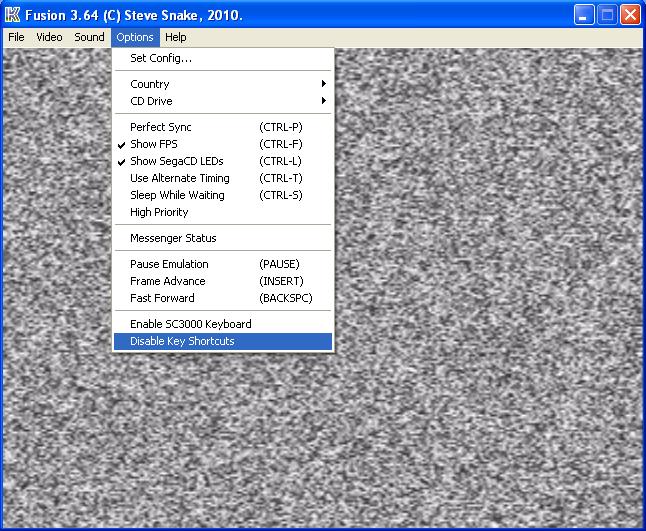Click the Fusion app icon in title bar
This screenshot has width=646, height=531.
(x=12, y=15)
